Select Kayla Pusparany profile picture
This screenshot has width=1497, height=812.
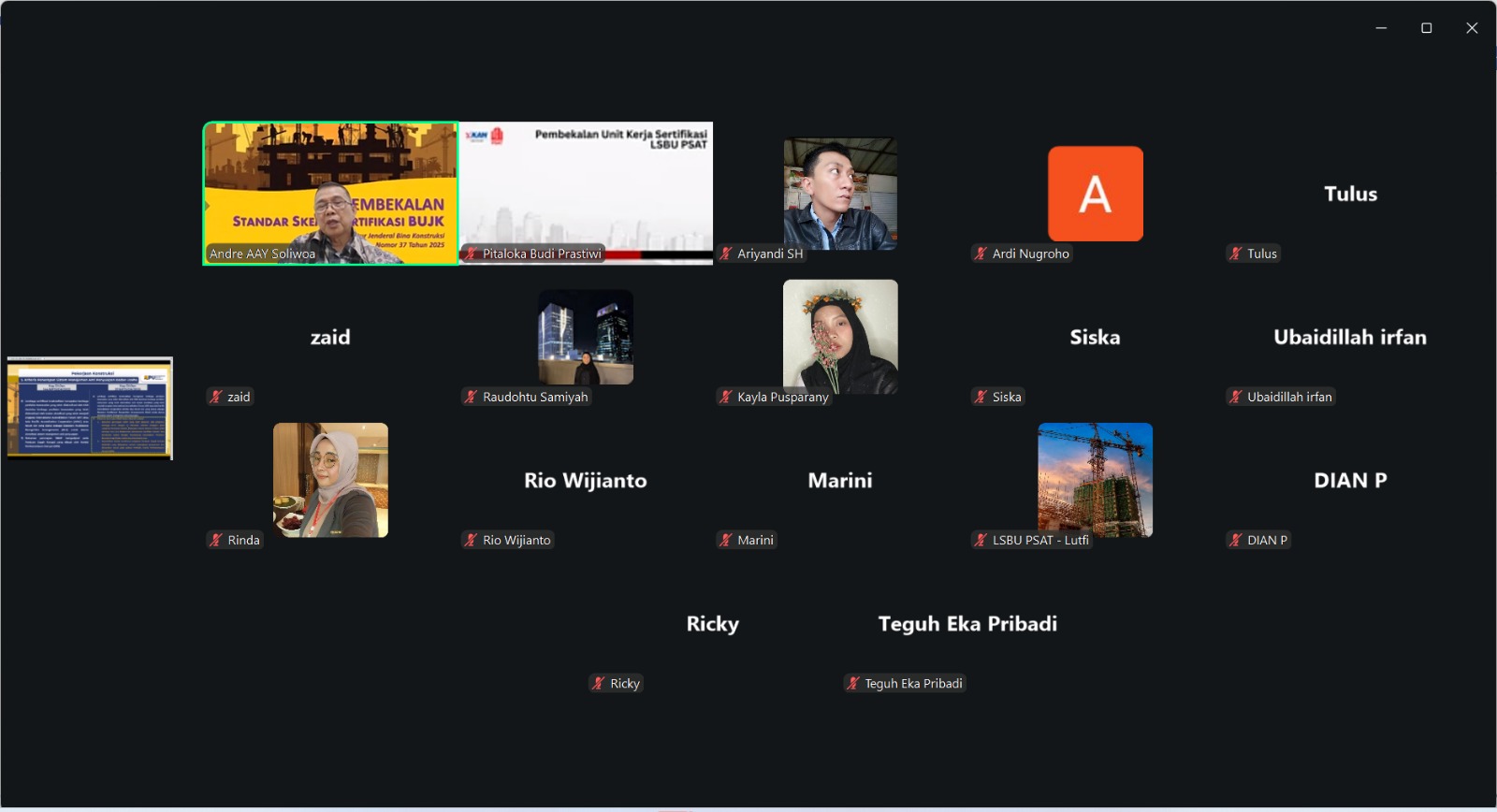840,337
